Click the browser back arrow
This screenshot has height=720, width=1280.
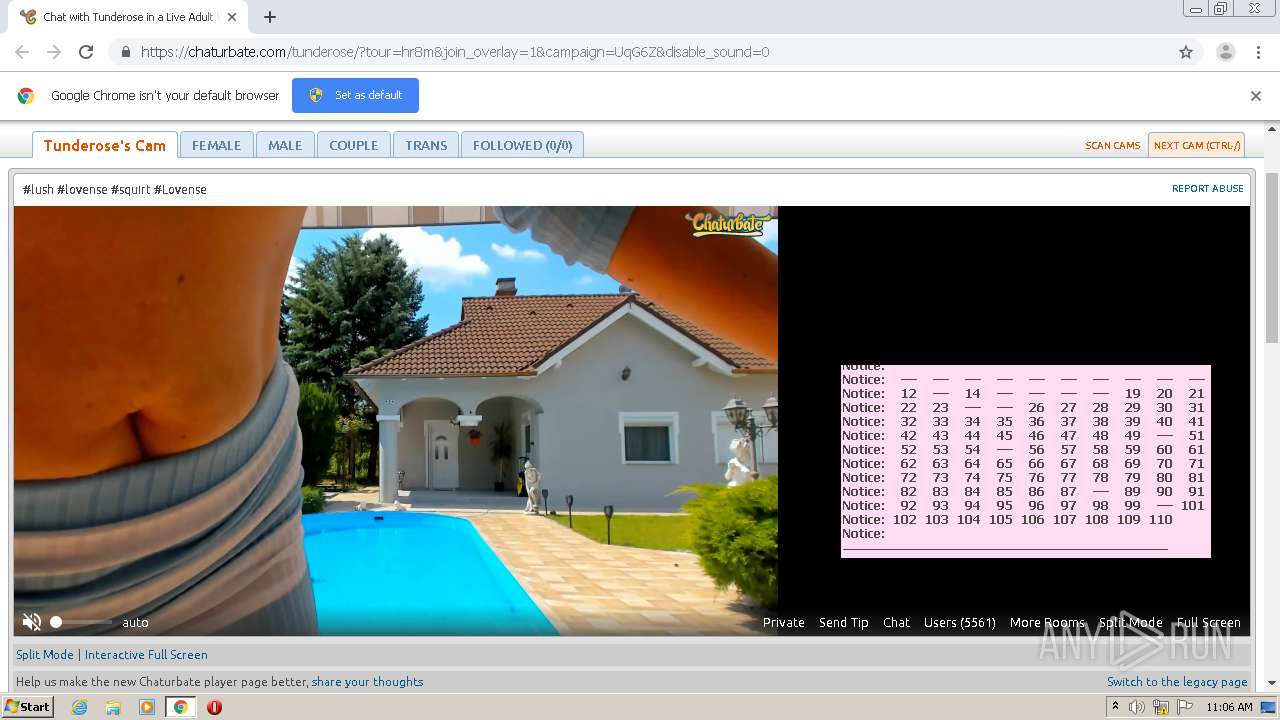pyautogui.click(x=22, y=52)
